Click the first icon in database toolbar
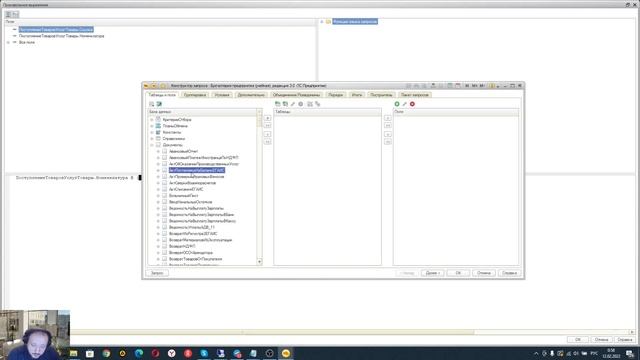Viewport: 640px width, 360px height. (x=151, y=104)
